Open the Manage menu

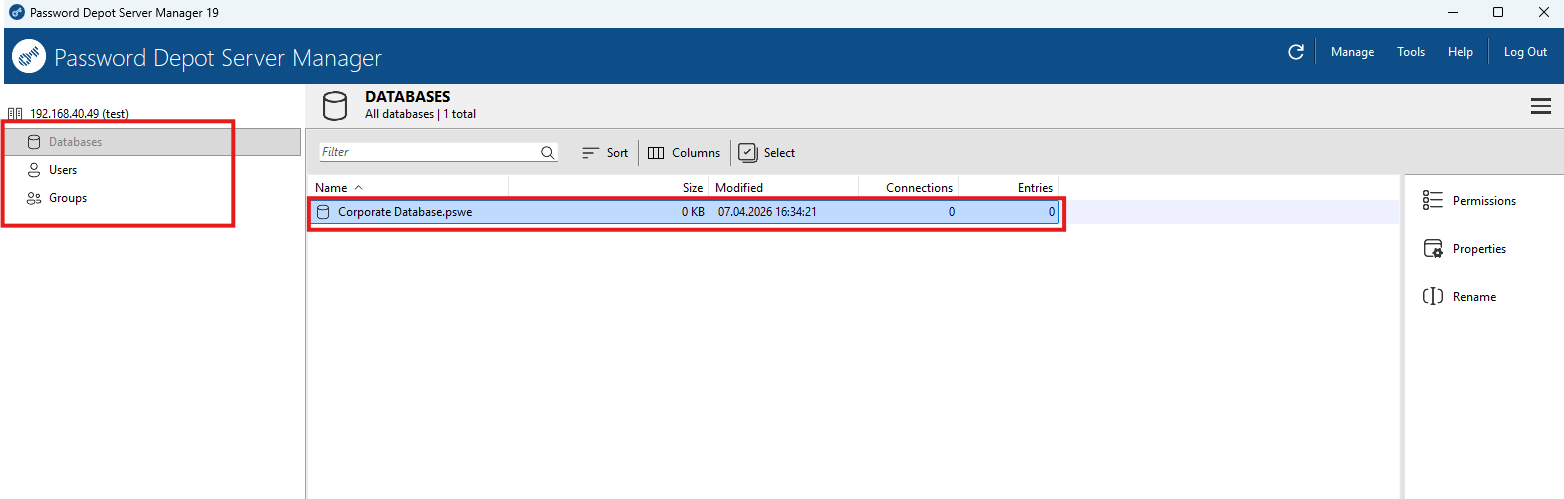tap(1352, 52)
